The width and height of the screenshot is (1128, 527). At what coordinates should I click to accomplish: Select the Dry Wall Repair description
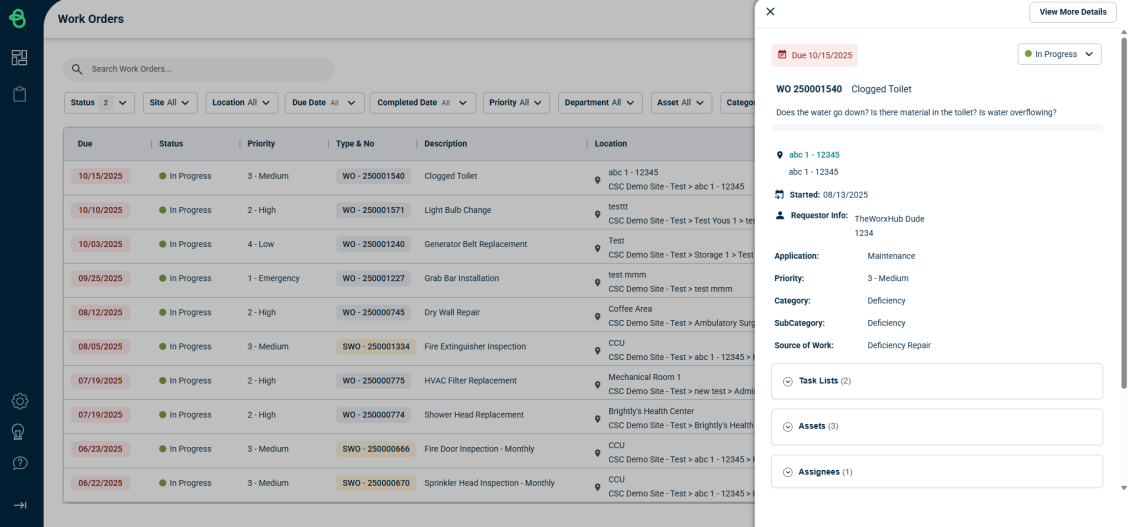click(x=452, y=313)
